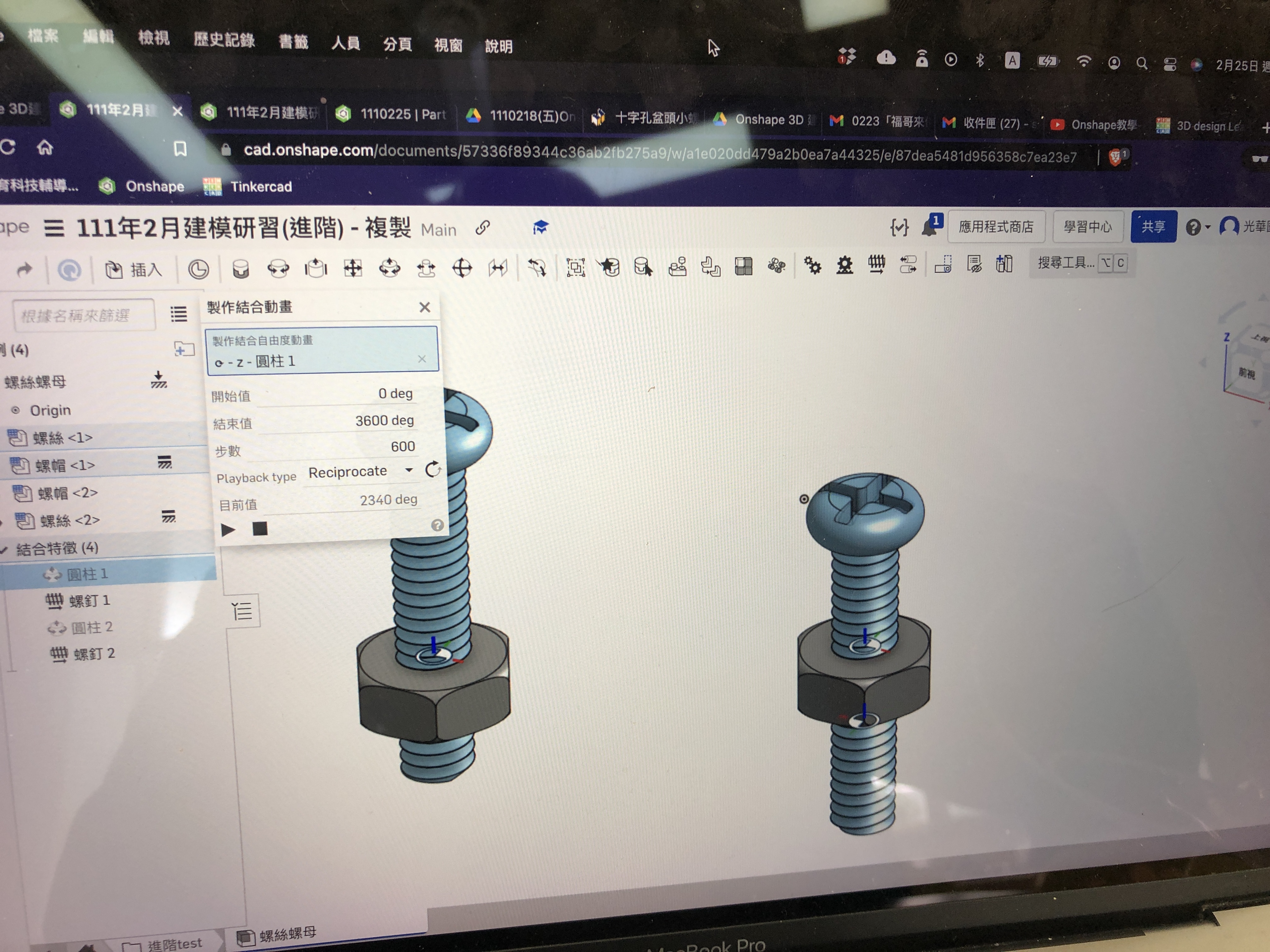Click the document link chain icon
Image resolution: width=1270 pixels, height=952 pixels.
(482, 228)
